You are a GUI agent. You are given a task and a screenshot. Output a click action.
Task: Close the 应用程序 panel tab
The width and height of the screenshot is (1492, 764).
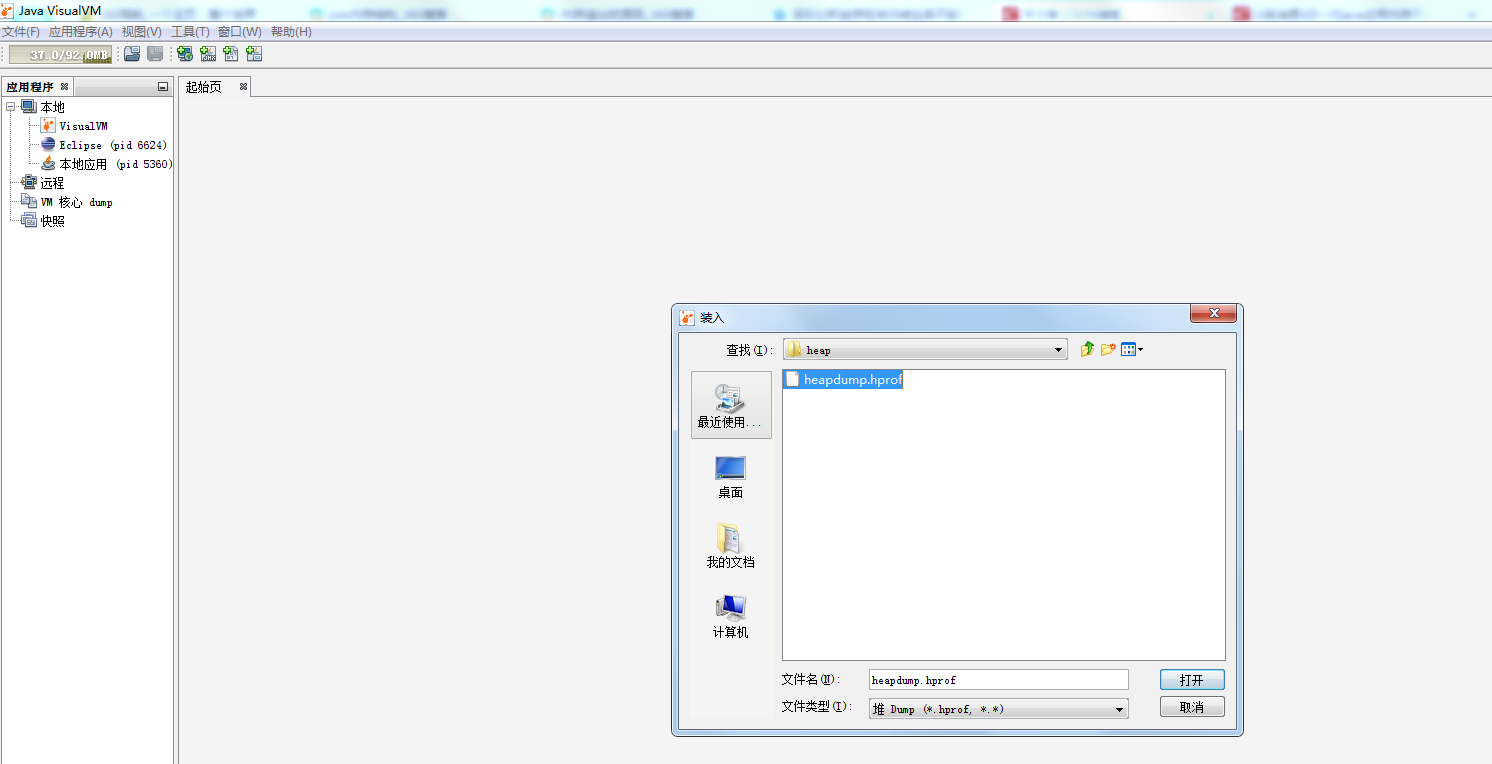pyautogui.click(x=65, y=87)
